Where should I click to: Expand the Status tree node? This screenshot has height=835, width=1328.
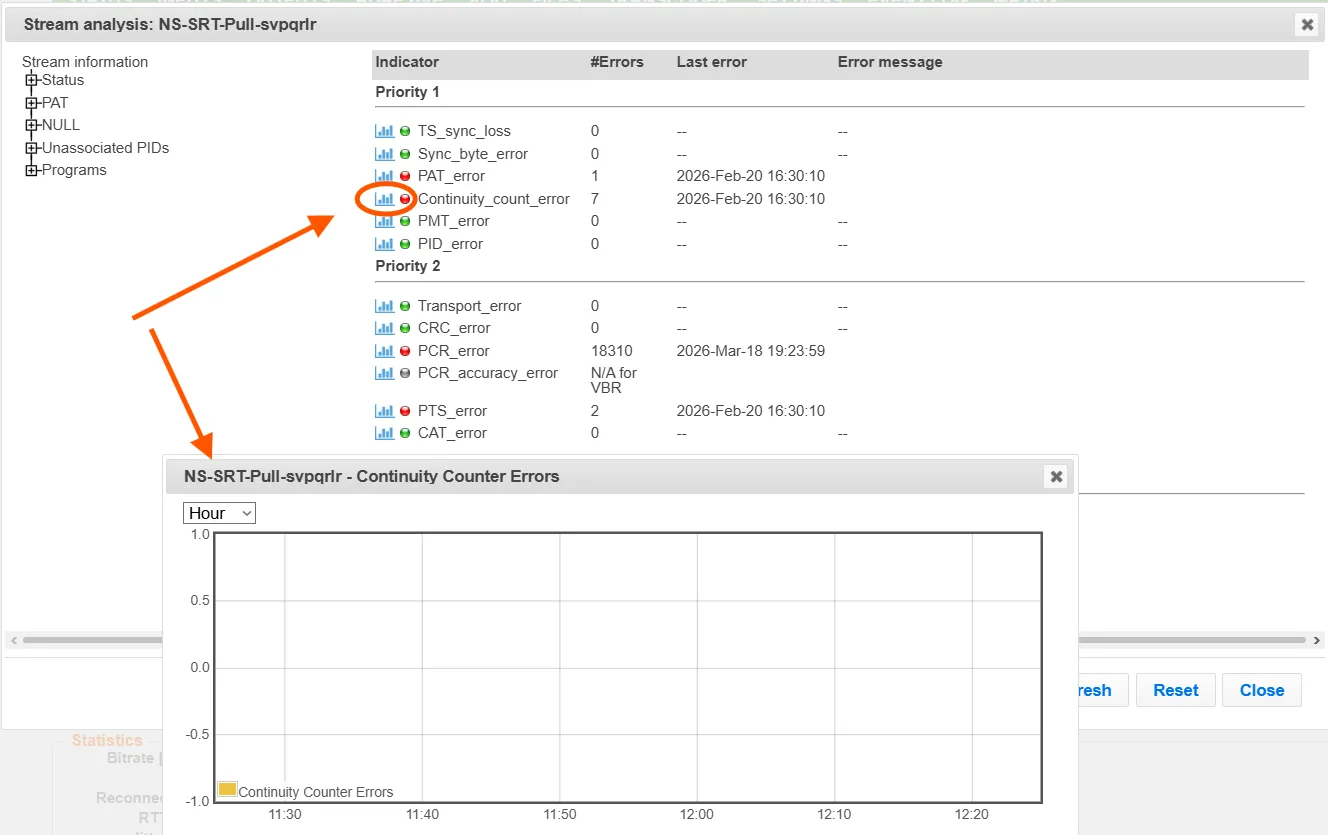(x=32, y=80)
